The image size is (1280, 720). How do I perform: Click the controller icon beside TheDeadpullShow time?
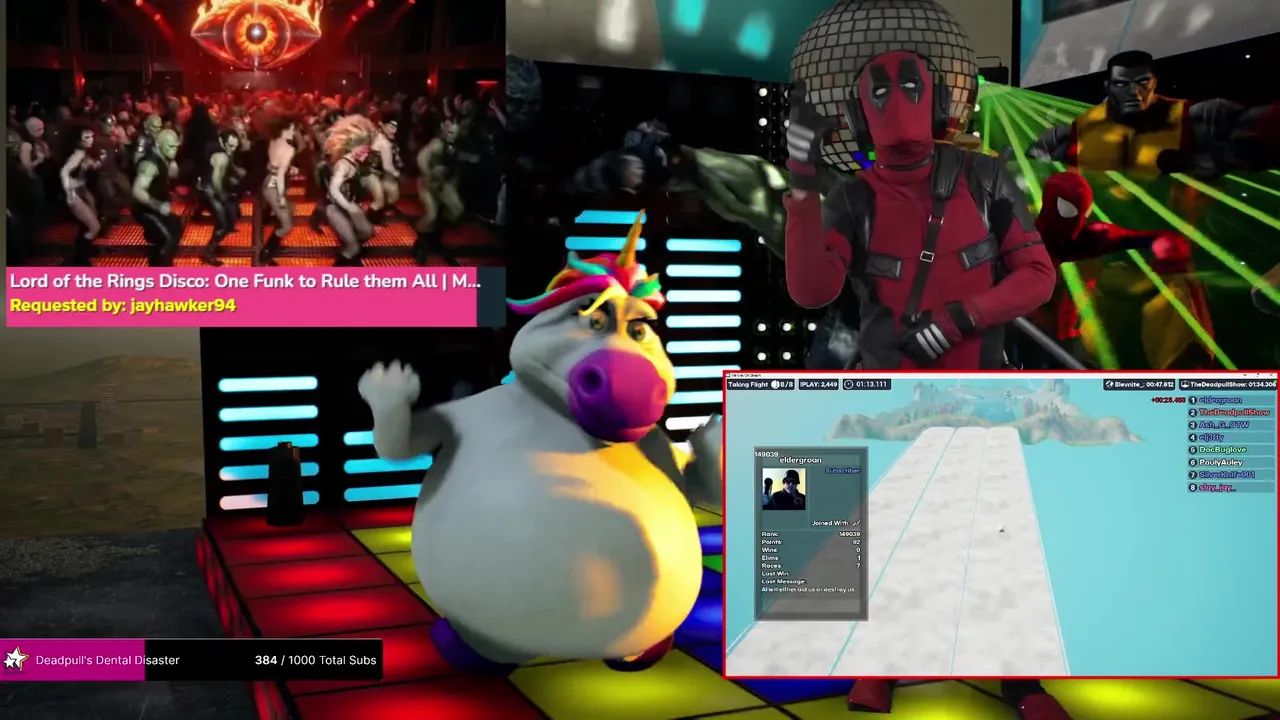[x=1187, y=384]
